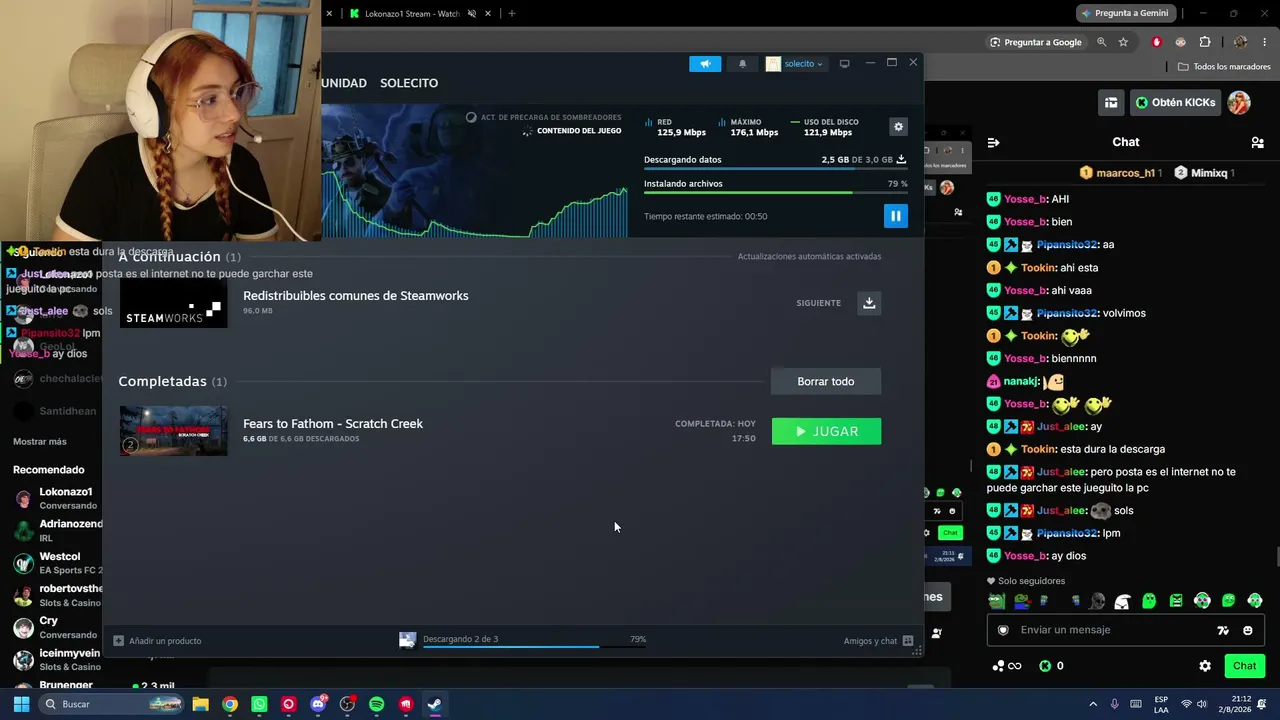Click the Steam announcements megaphone icon
This screenshot has height=720, width=1280.
click(705, 64)
